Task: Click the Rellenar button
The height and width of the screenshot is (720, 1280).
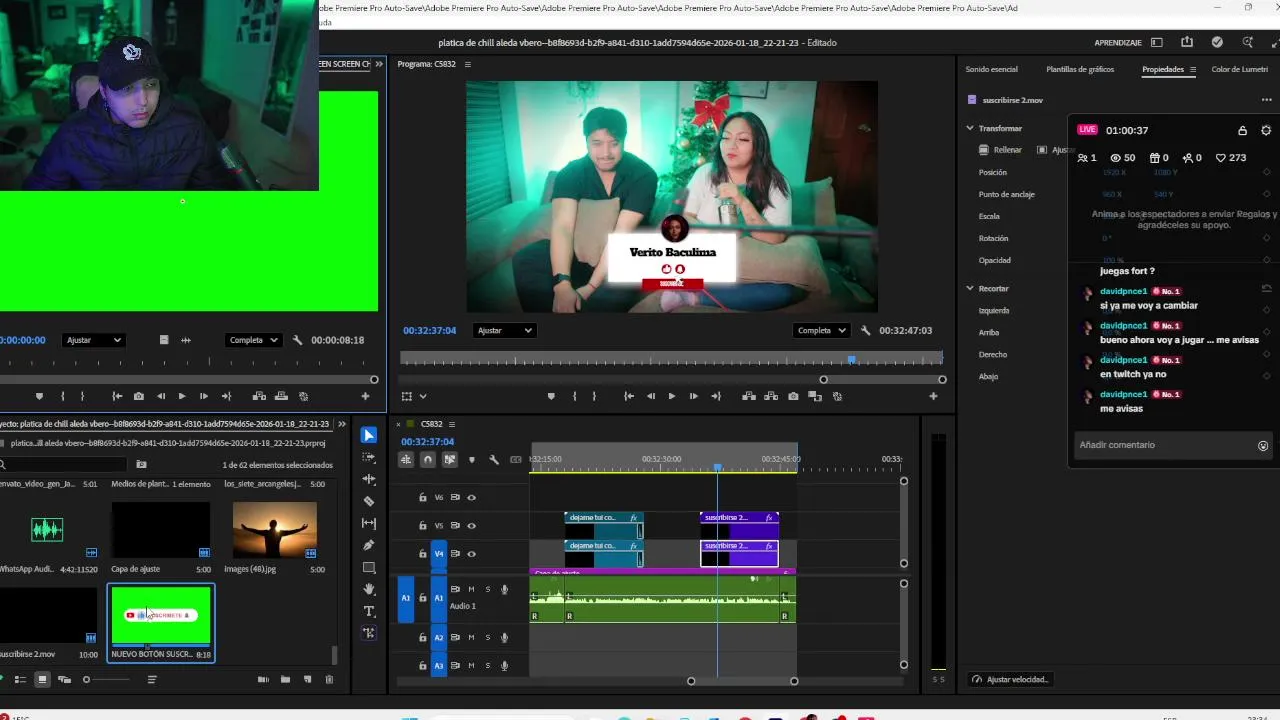Action: [1001, 150]
